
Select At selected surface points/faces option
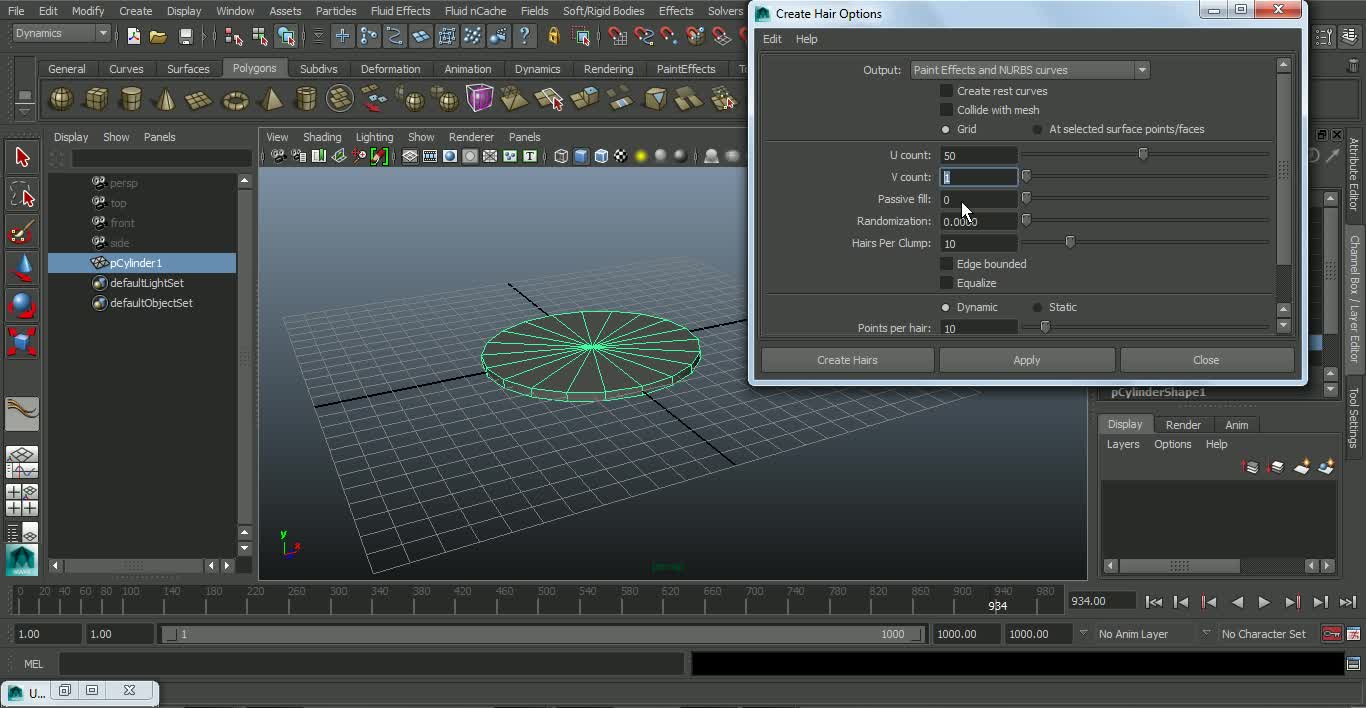[x=1038, y=129]
